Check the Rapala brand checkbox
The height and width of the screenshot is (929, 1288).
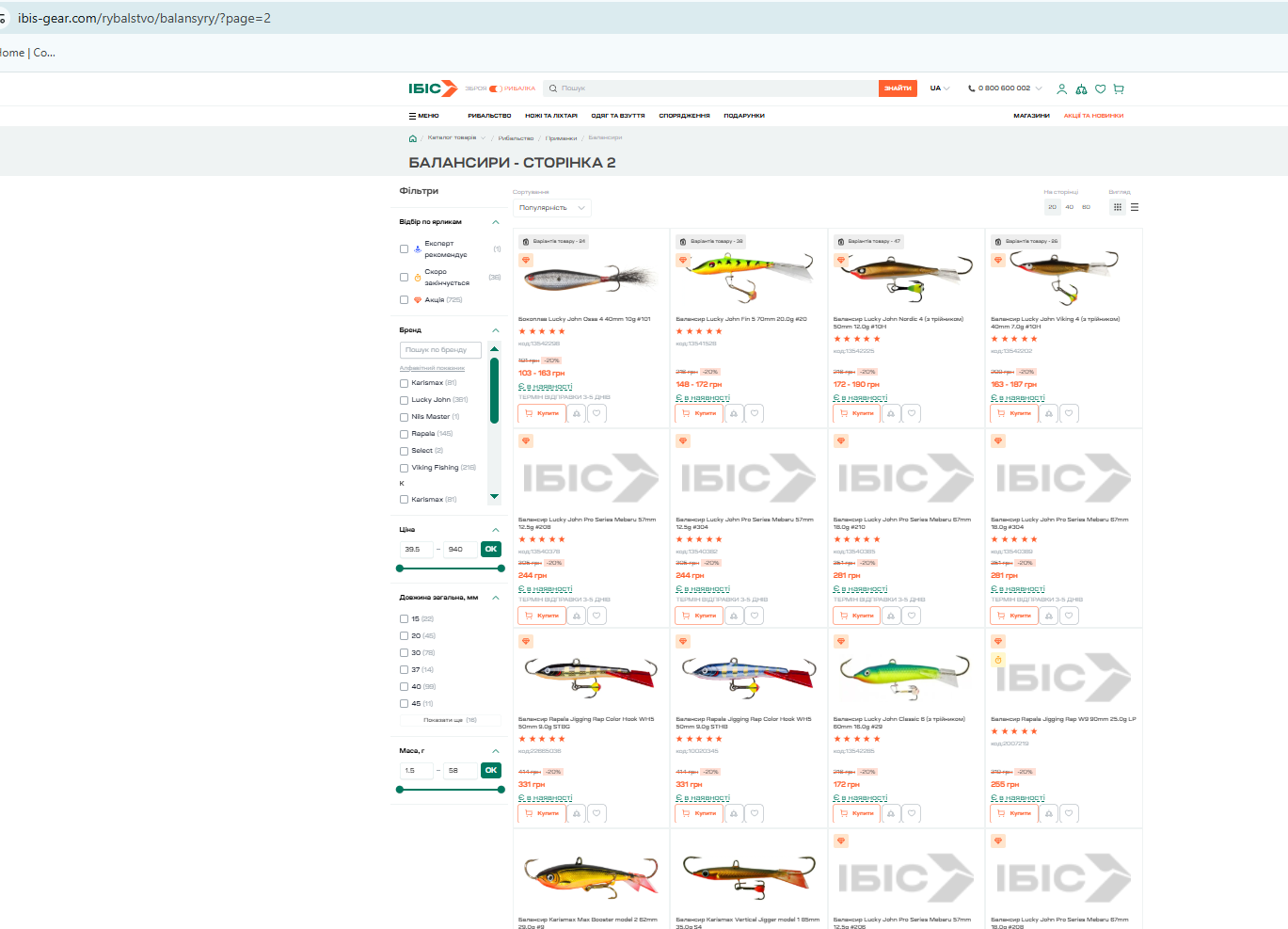[404, 434]
